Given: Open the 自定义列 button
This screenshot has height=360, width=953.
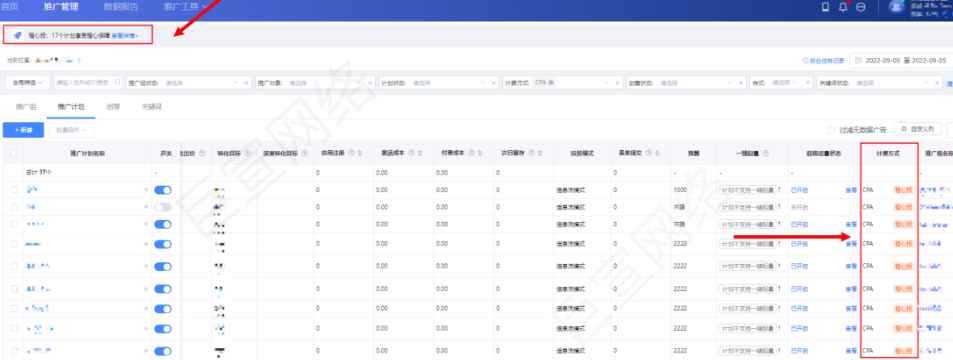Looking at the screenshot, I should point(918,129).
